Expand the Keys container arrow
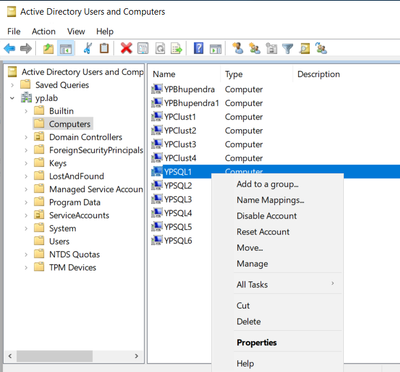The image size is (400, 372). coord(26,163)
